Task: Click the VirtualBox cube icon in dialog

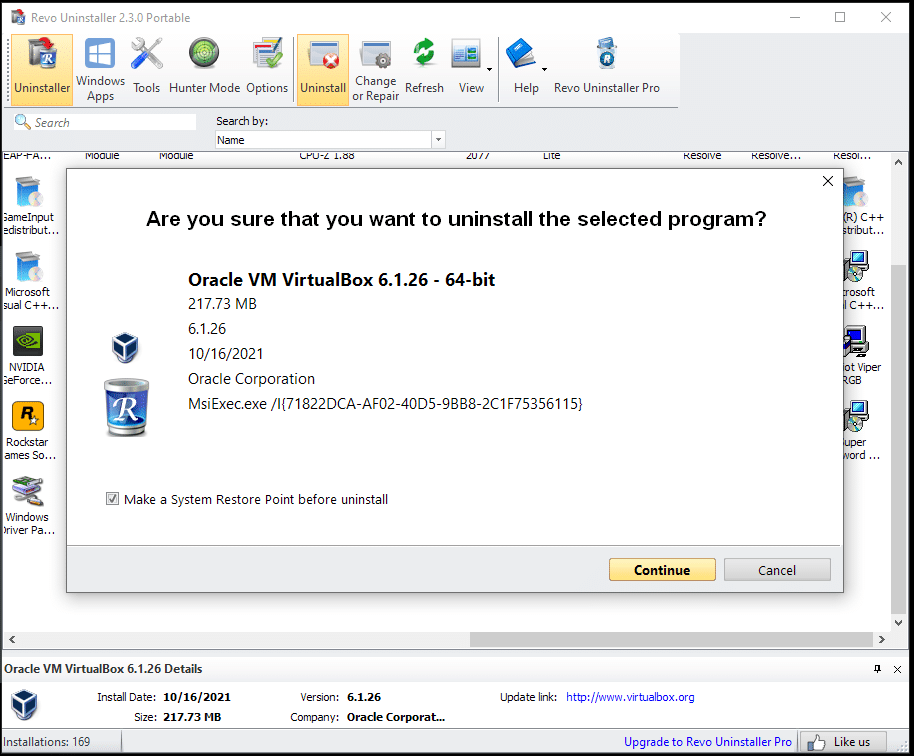Action: [125, 347]
